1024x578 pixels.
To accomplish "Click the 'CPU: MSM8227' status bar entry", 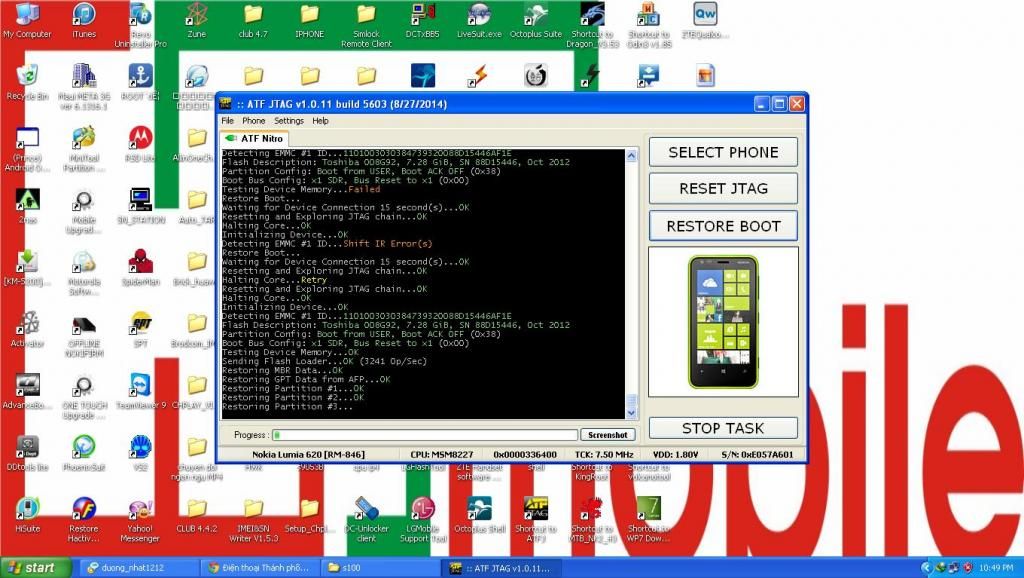I will [x=441, y=455].
